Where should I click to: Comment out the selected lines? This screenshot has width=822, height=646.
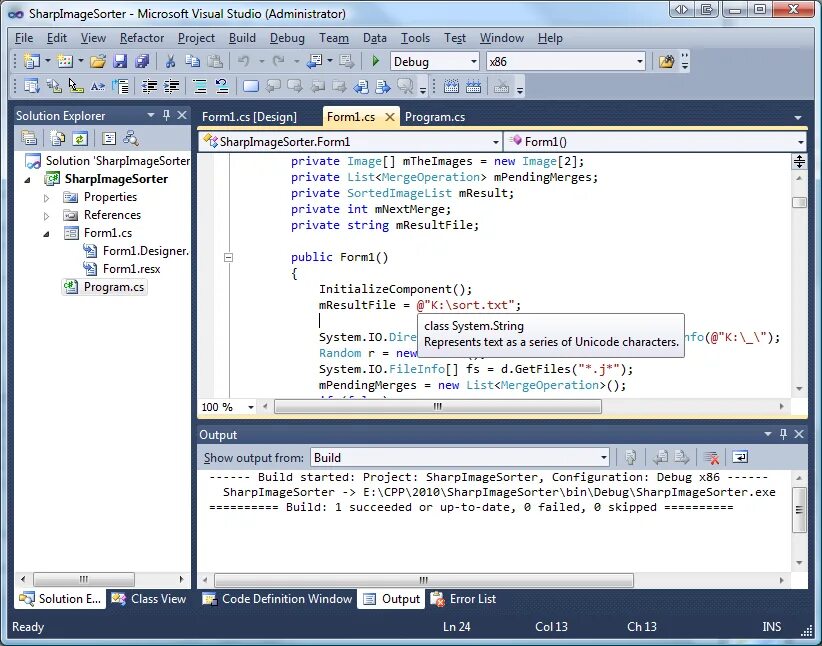click(x=200, y=86)
